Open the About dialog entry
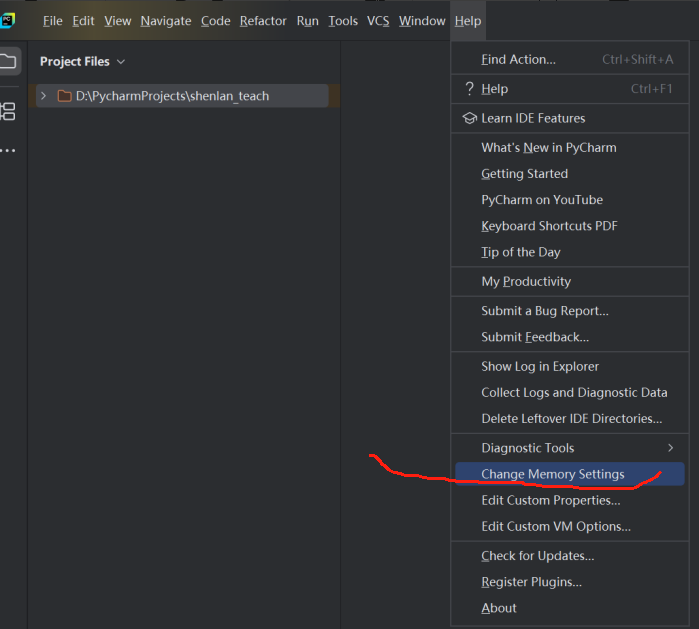 [570, 608]
